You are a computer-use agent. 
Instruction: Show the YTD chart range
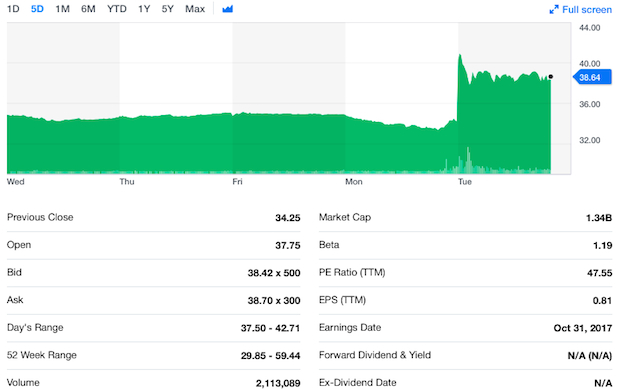click(x=117, y=9)
